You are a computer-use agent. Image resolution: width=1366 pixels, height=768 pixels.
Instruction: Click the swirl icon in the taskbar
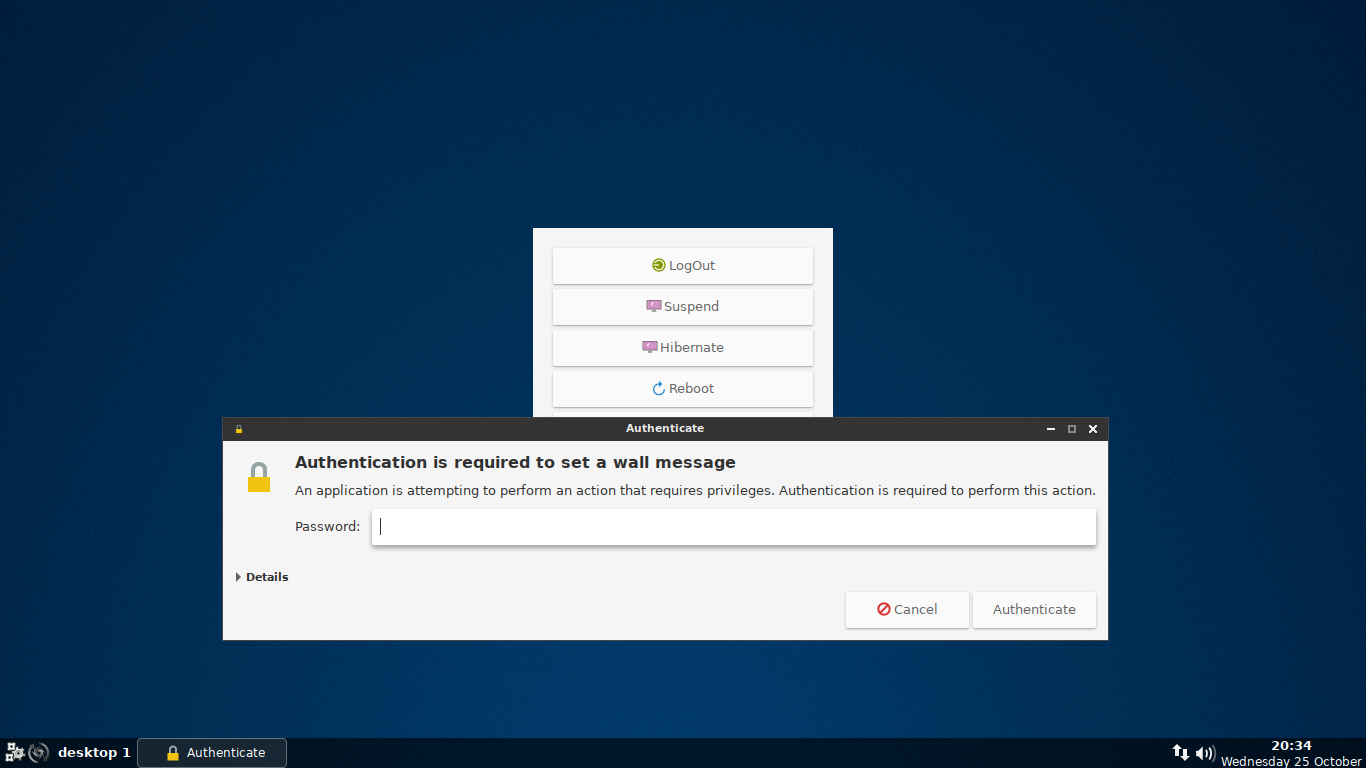tap(39, 752)
